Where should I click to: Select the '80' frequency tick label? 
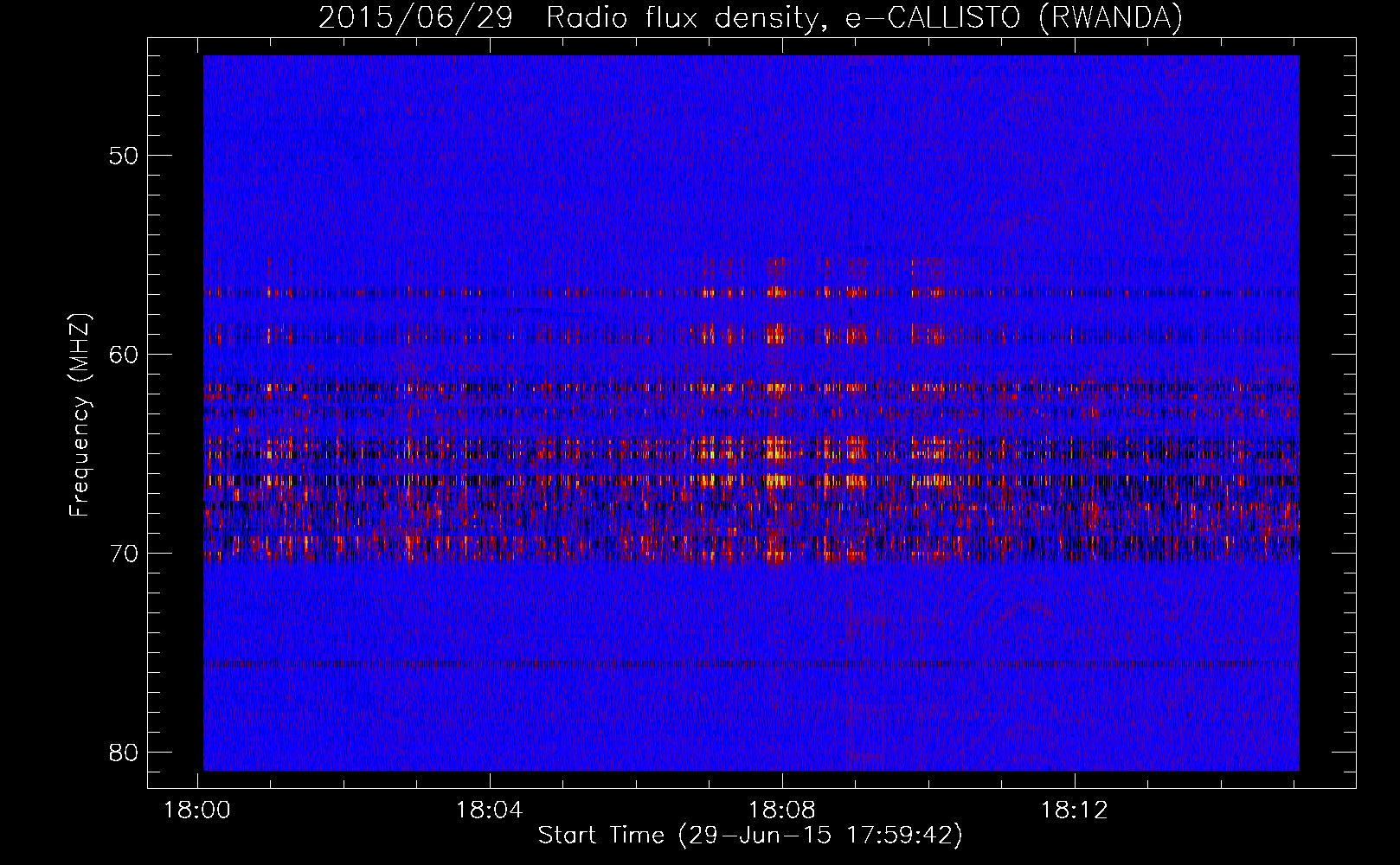125,753
